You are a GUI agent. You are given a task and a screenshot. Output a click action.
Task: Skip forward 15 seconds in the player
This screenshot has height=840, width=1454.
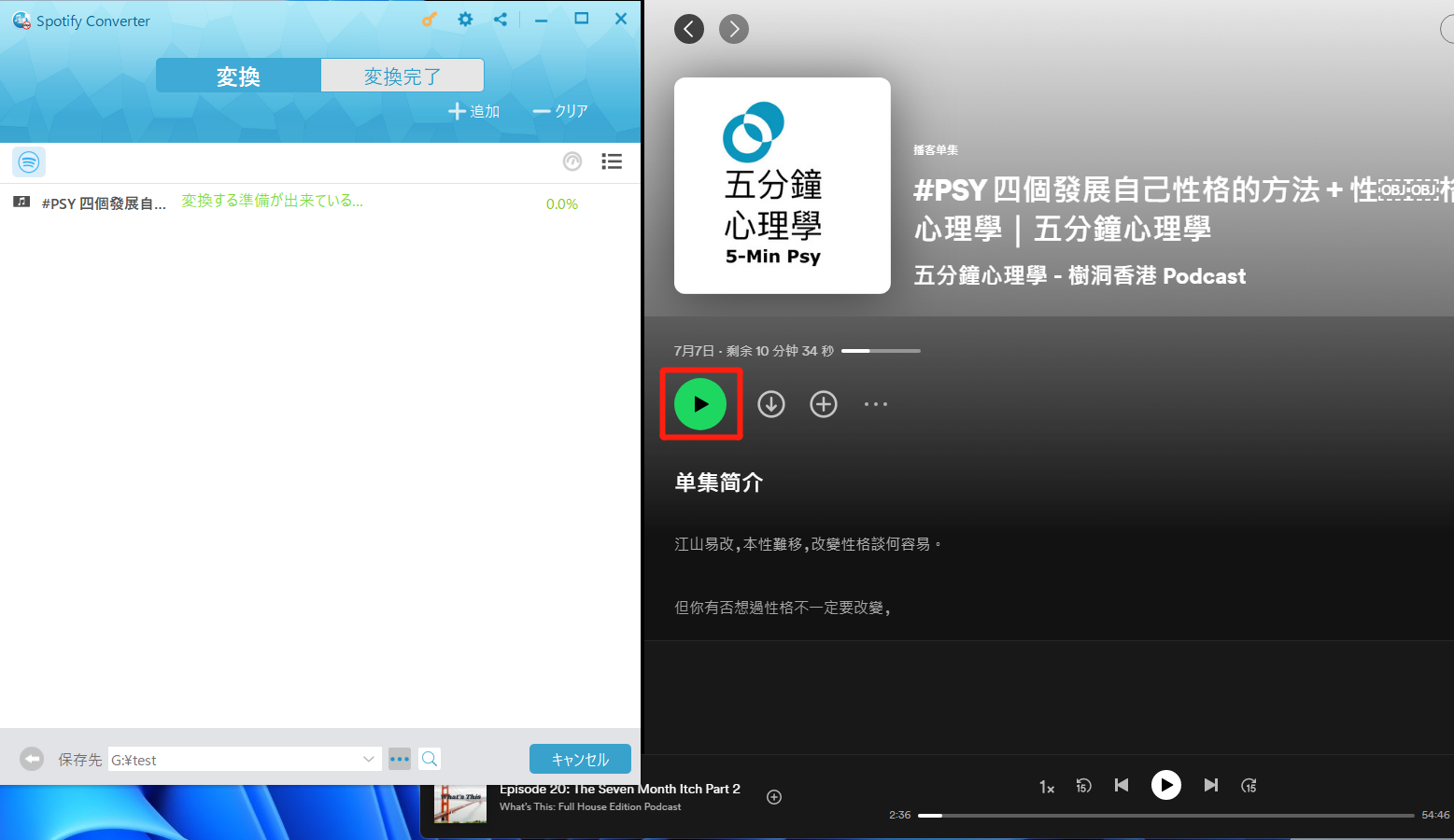[x=1249, y=786]
